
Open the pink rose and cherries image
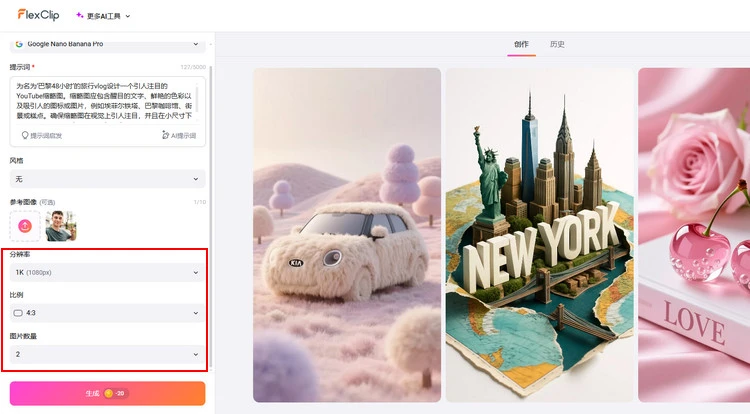(694, 235)
